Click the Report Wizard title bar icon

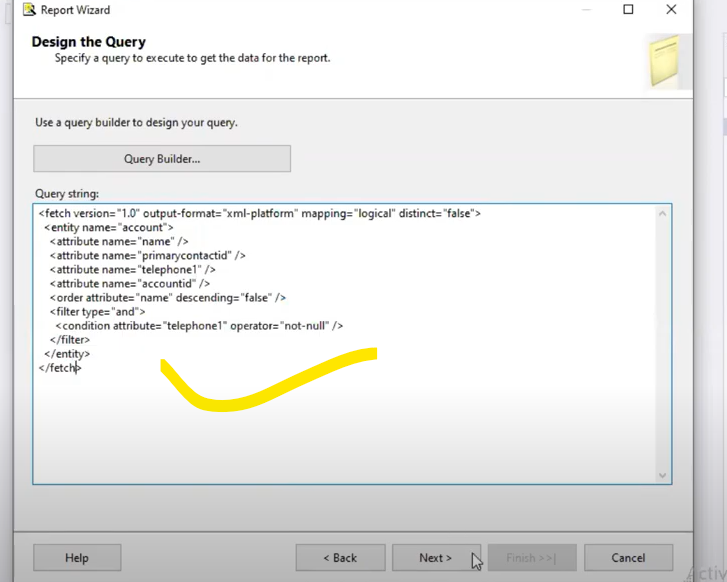click(29, 9)
